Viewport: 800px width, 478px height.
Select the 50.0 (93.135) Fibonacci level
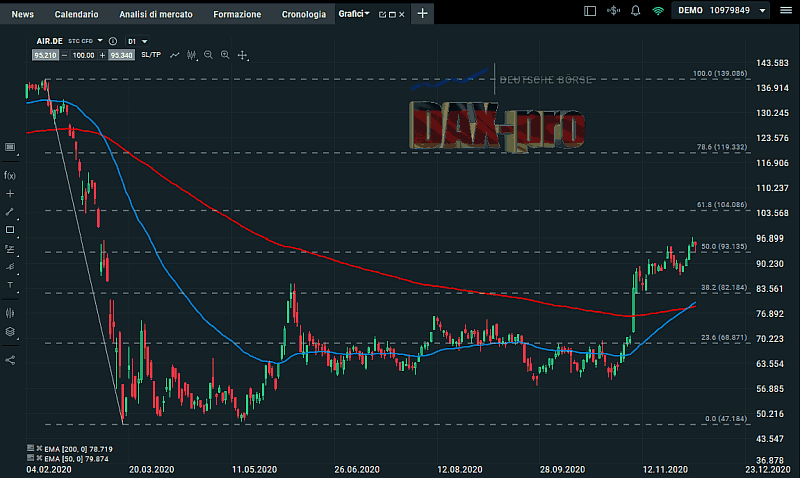click(x=723, y=246)
